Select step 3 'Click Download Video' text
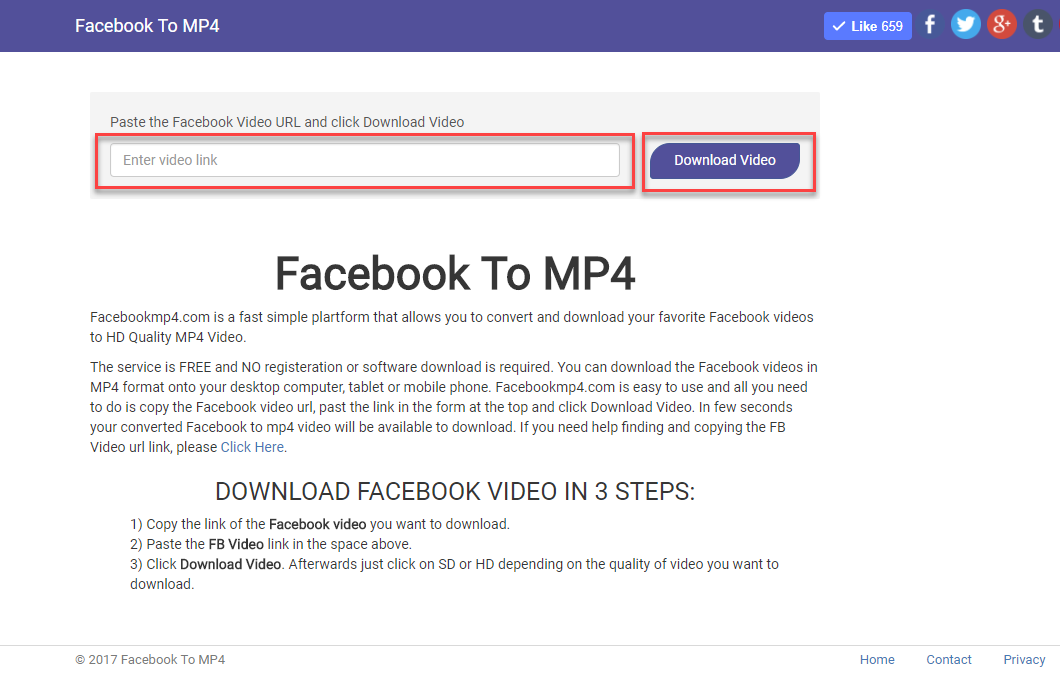The height and width of the screenshot is (675, 1060). point(454,574)
